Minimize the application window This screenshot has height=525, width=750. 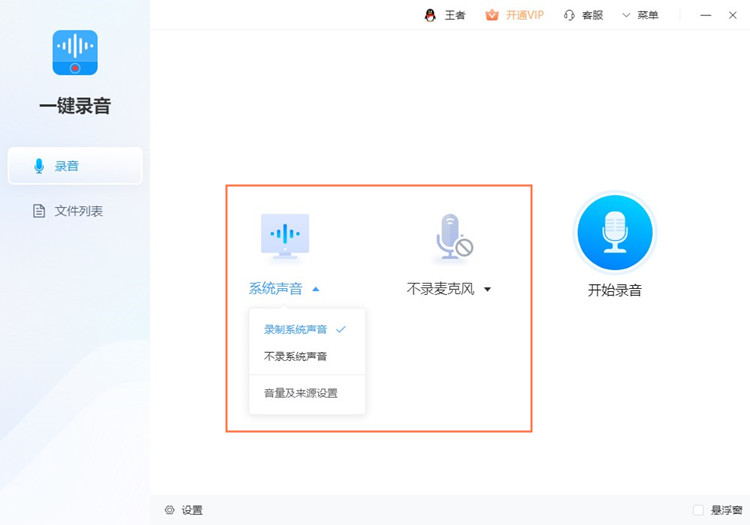pos(705,15)
